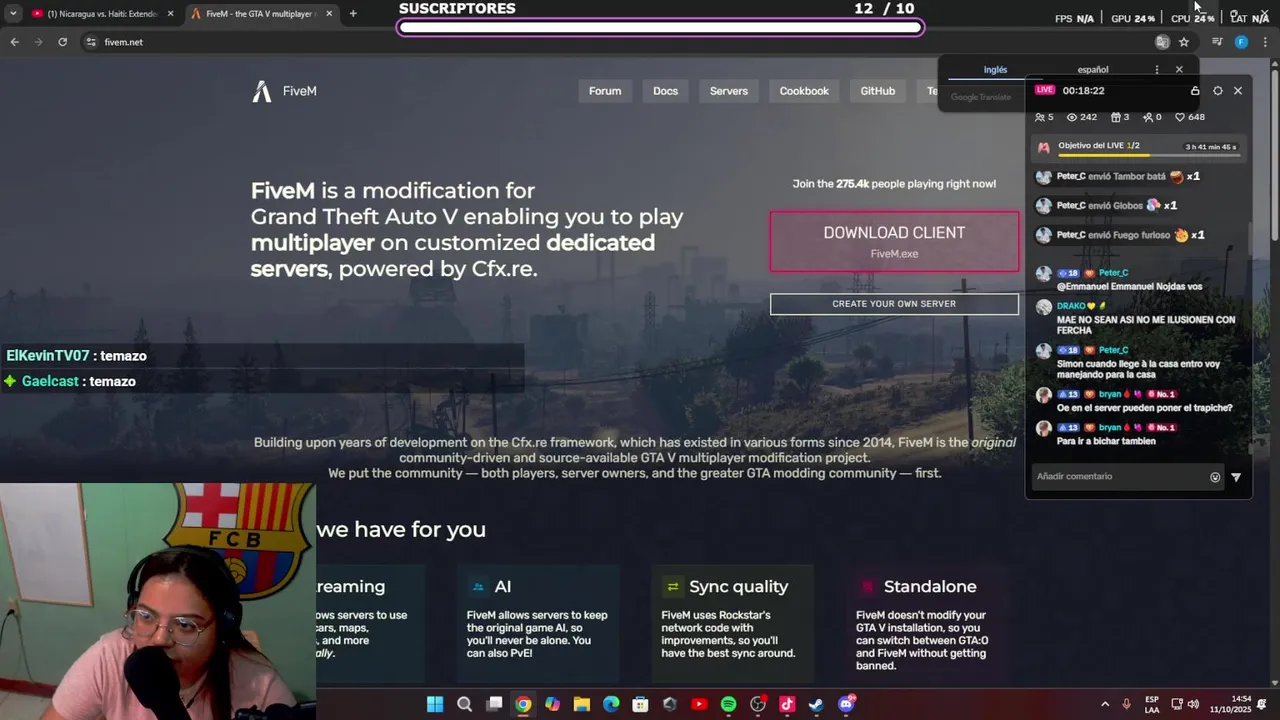Bookmark this page with the star icon

(1184, 42)
